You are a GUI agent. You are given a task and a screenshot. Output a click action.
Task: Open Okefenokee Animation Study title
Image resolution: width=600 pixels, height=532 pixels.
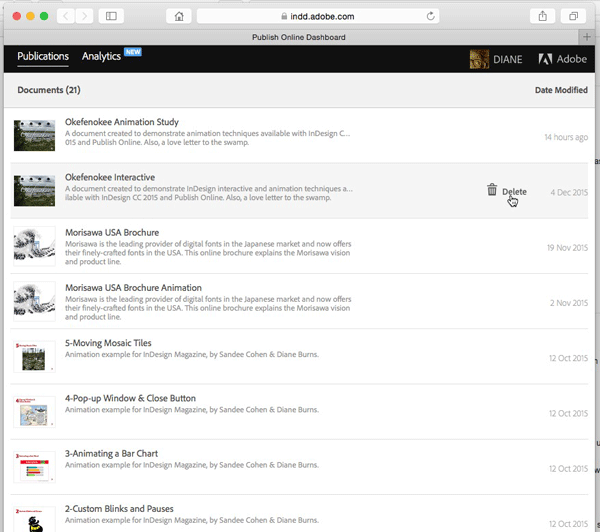(x=122, y=122)
